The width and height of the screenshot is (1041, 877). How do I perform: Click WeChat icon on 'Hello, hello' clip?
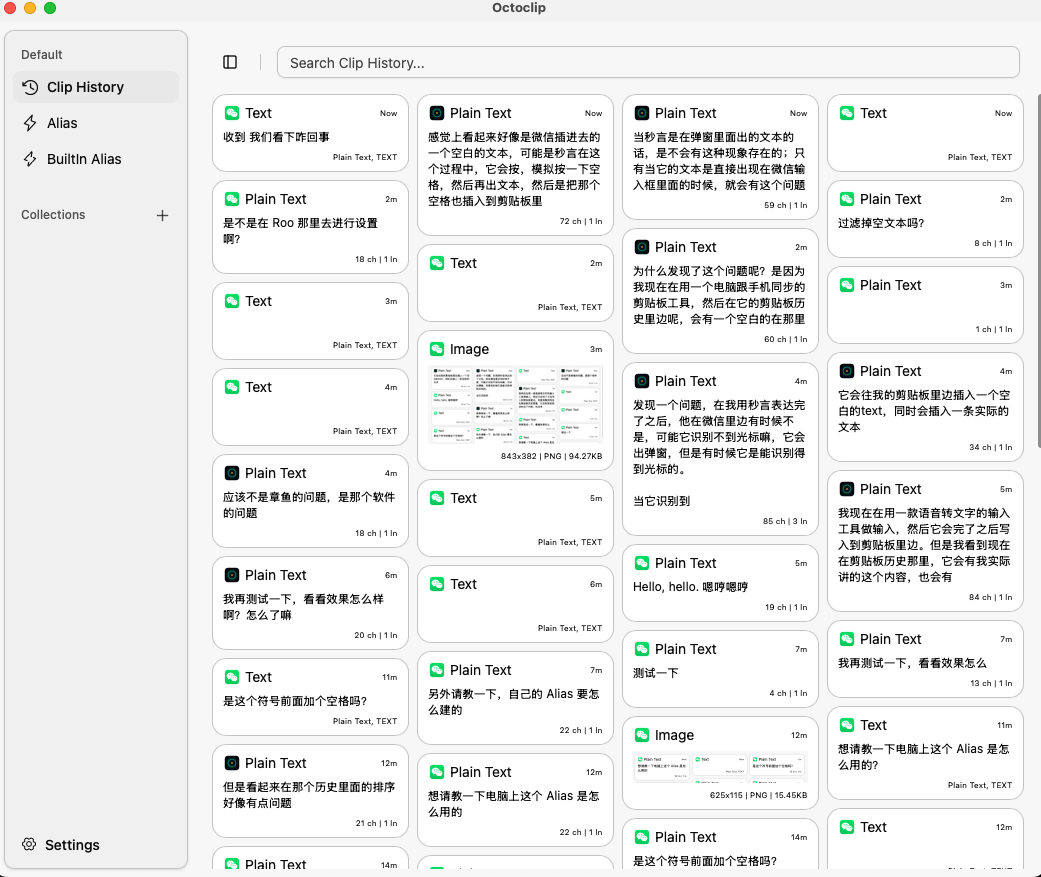tap(642, 563)
